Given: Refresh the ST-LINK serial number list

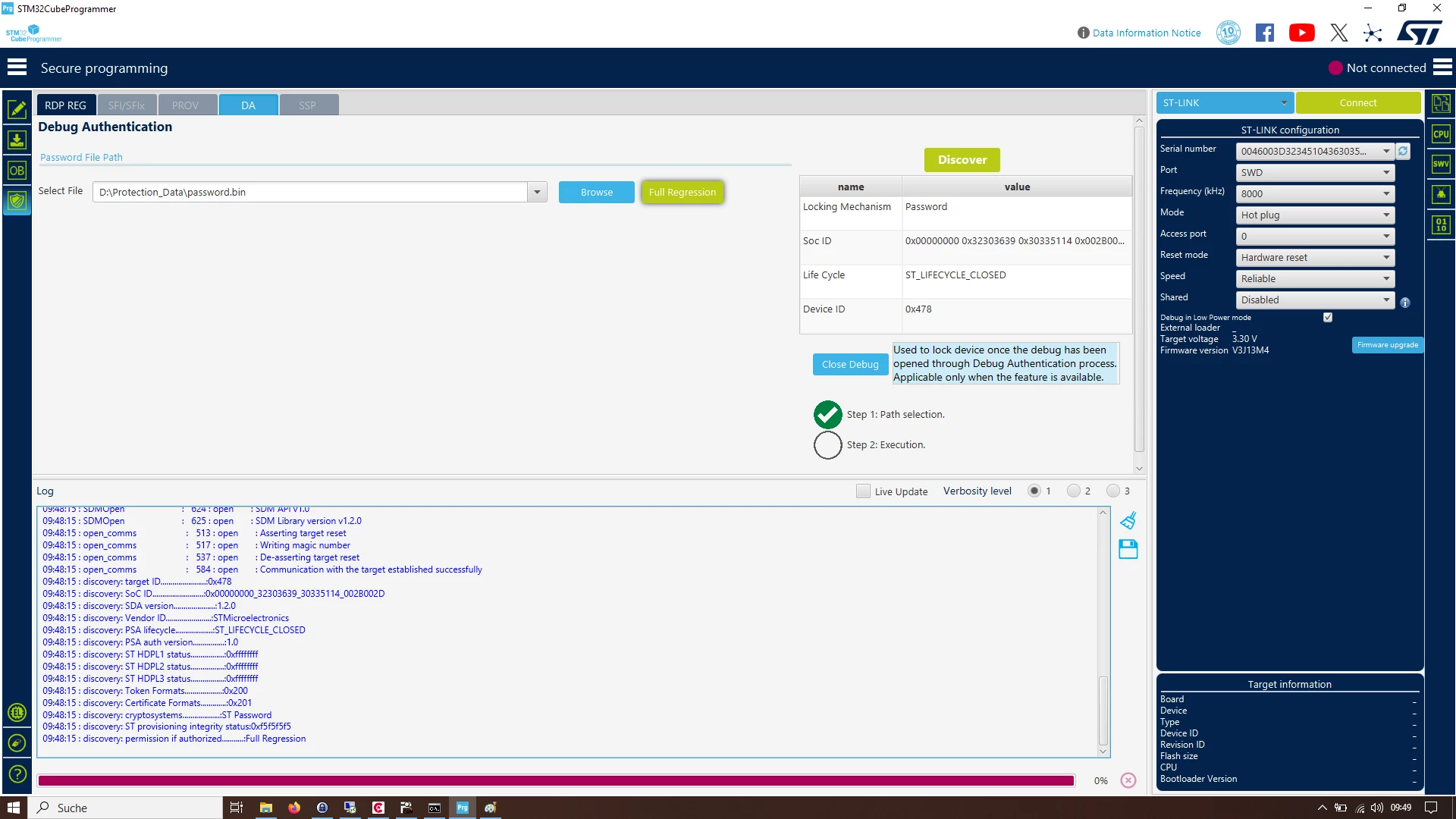Looking at the screenshot, I should click(1403, 151).
